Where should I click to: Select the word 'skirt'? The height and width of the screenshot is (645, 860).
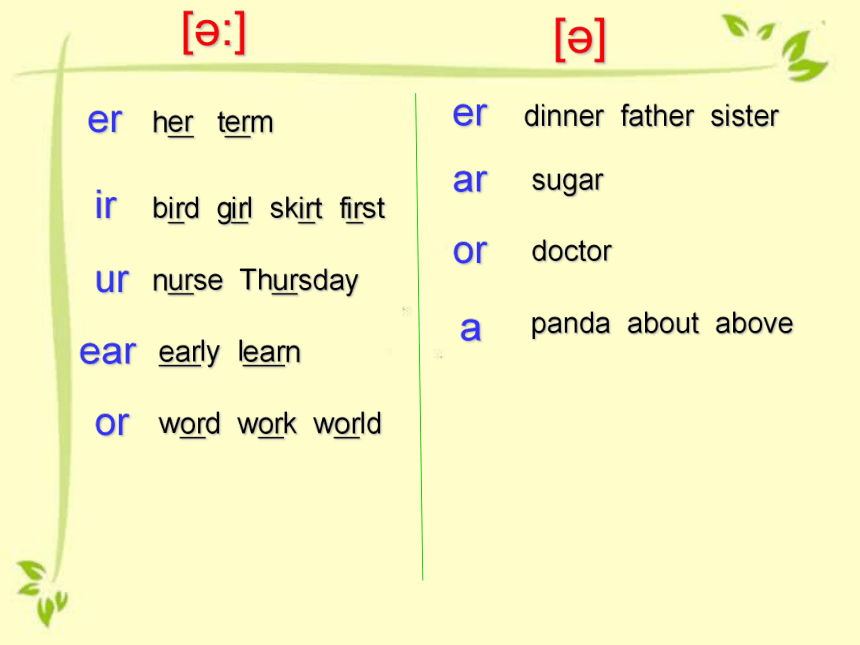click(x=296, y=209)
